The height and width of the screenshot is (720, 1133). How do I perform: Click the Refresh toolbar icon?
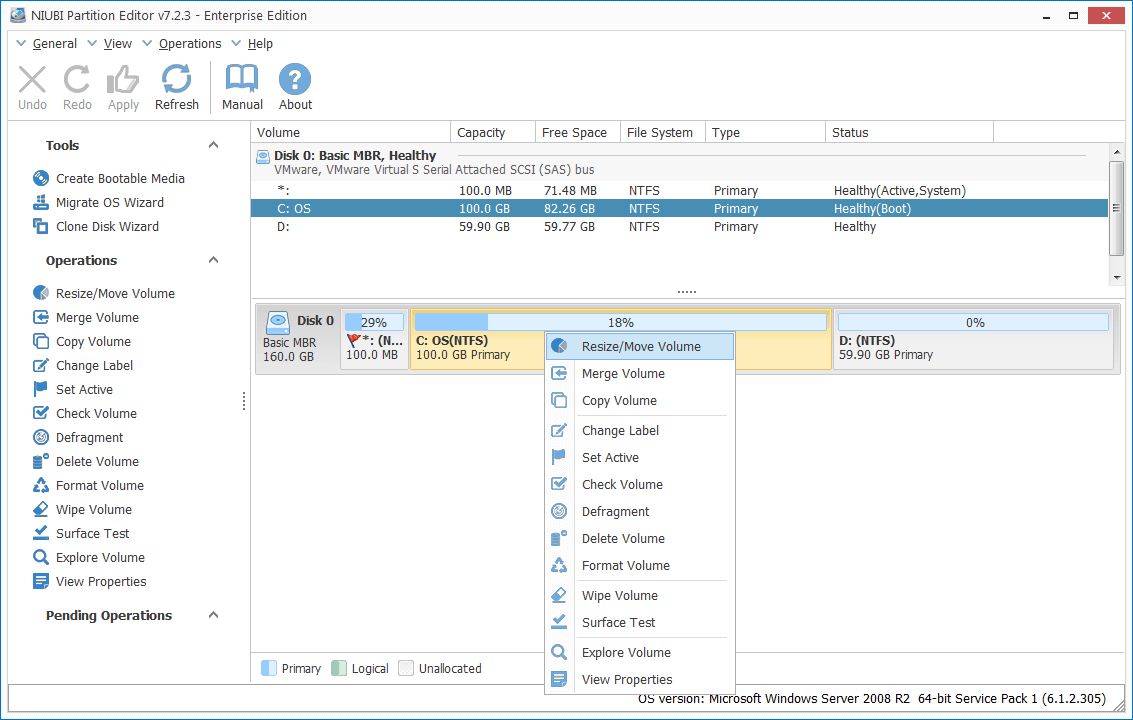click(x=176, y=80)
